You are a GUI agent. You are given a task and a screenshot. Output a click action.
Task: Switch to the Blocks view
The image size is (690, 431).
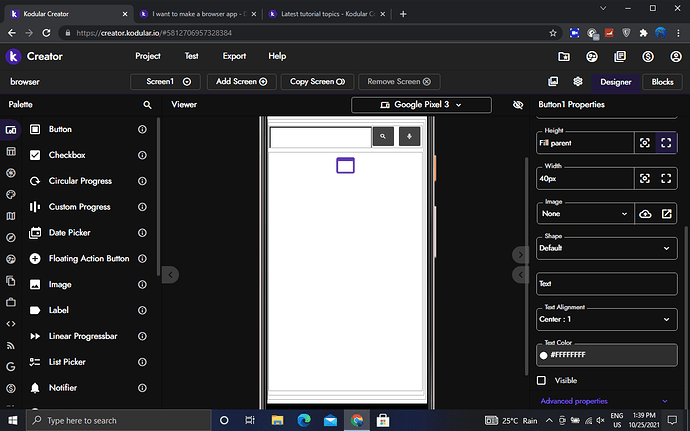point(662,82)
